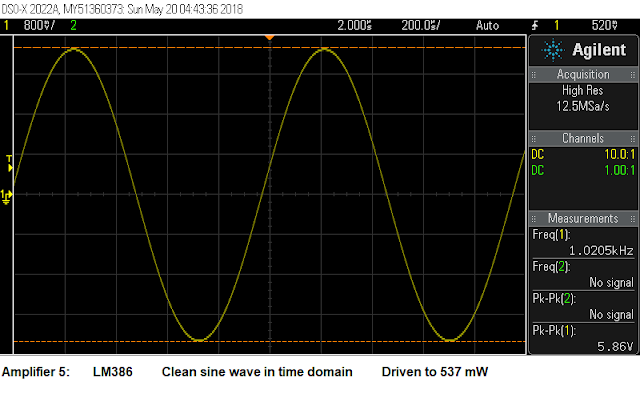Click the Channels panel right grip icon
This screenshot has width=640, height=394.
pyautogui.click(x=632, y=139)
